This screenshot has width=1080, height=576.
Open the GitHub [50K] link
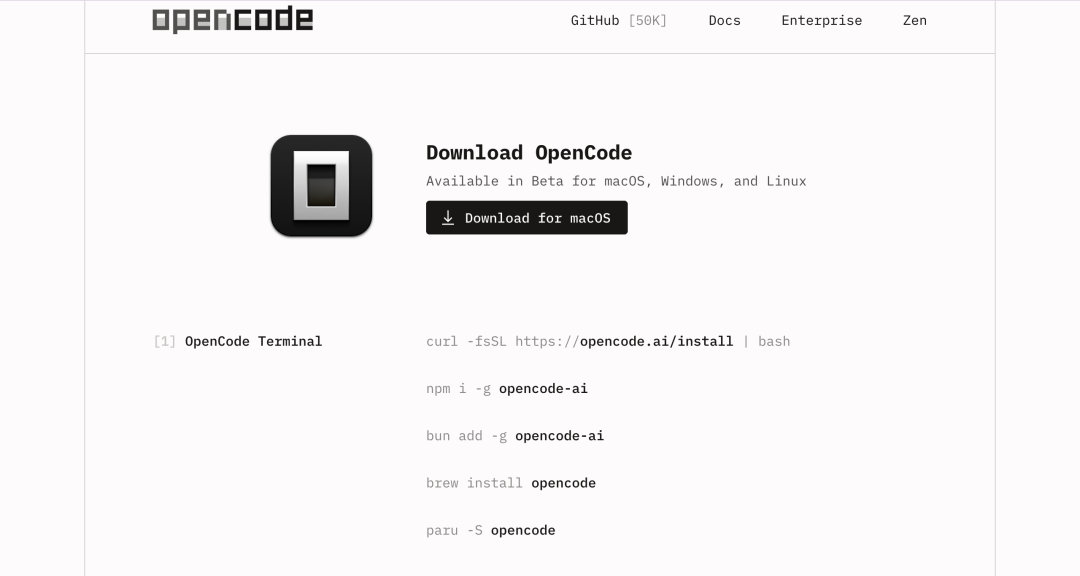[619, 21]
